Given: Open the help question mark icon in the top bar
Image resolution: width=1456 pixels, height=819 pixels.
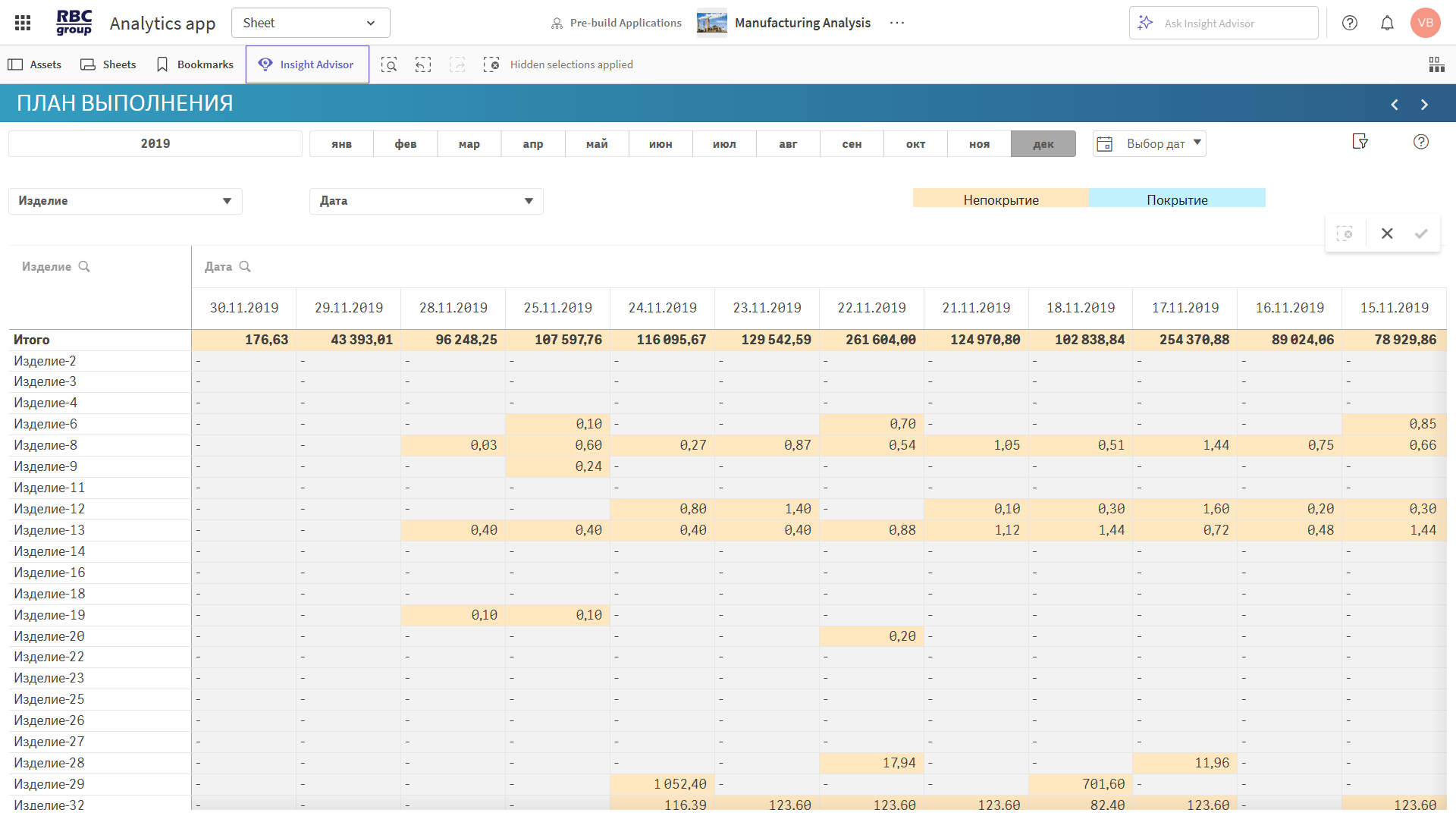Looking at the screenshot, I should coord(1350,23).
